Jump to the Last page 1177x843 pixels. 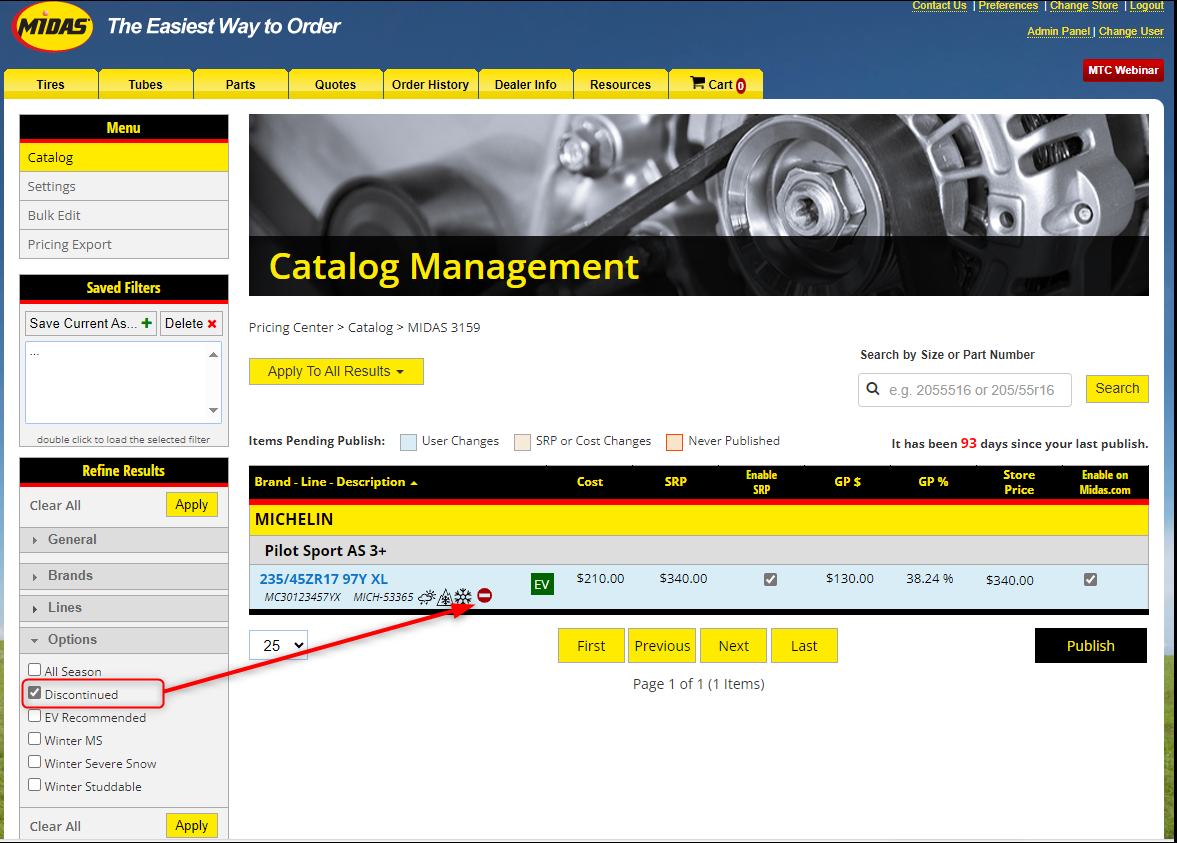click(804, 646)
